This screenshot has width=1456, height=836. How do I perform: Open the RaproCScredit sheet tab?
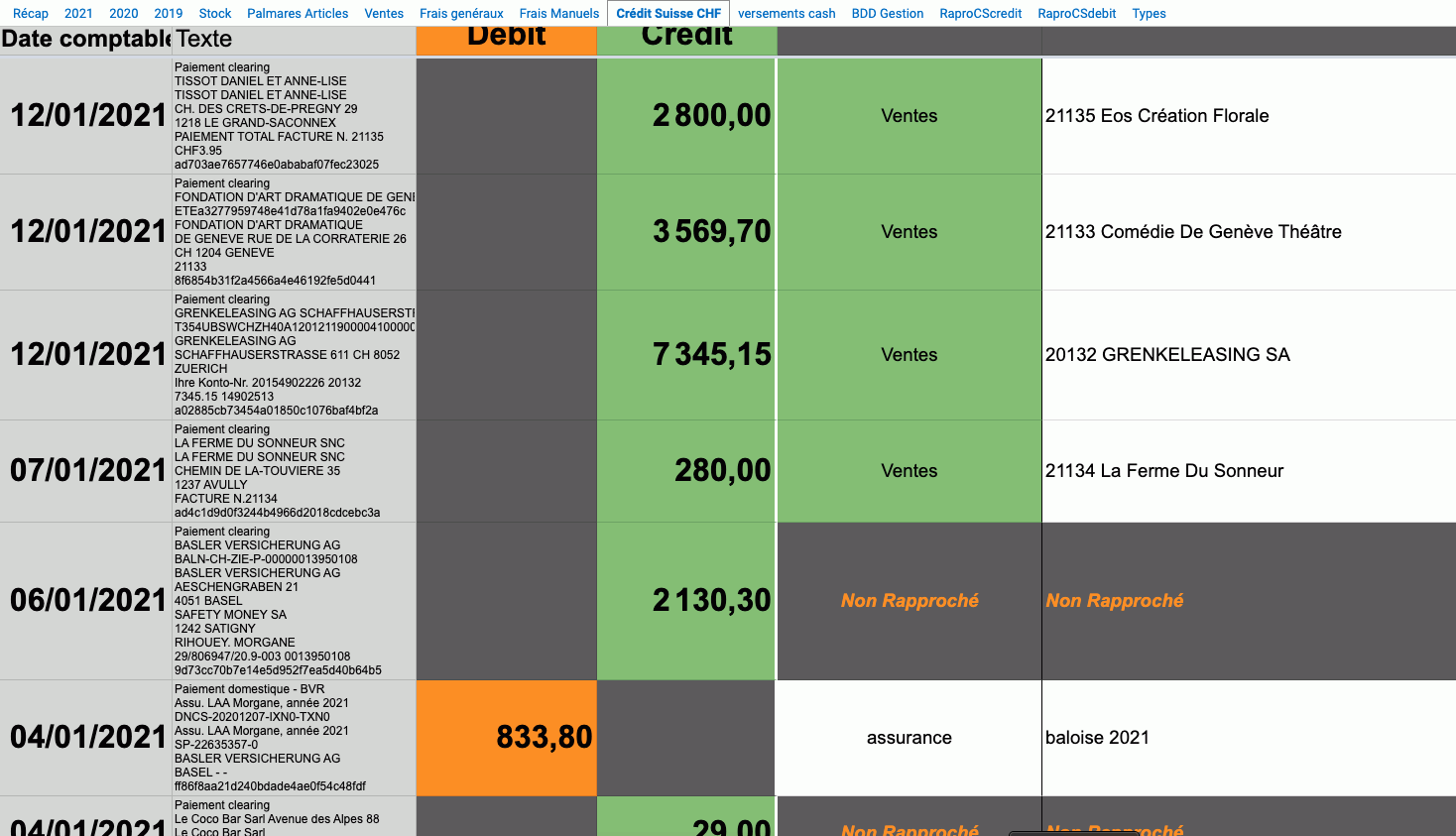(981, 14)
